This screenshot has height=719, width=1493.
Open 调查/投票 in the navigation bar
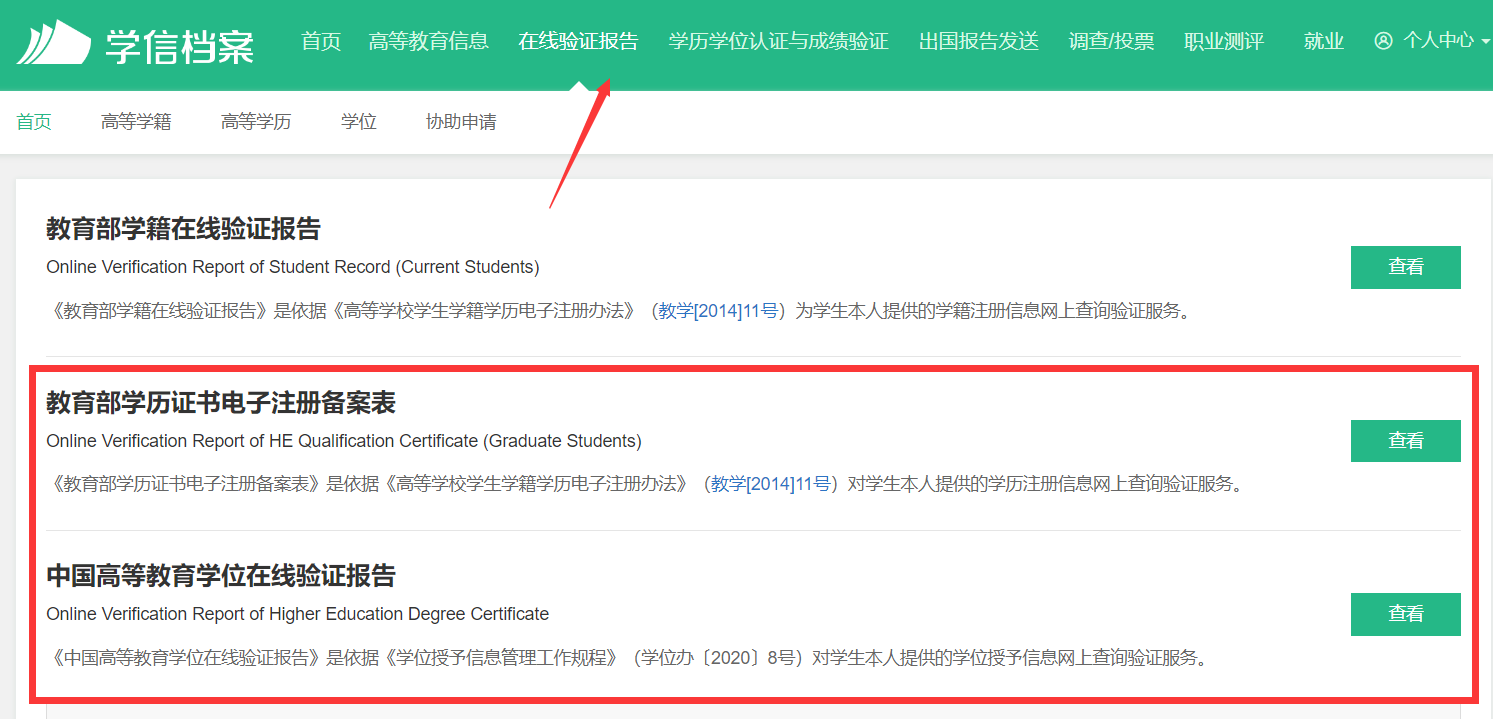1111,41
